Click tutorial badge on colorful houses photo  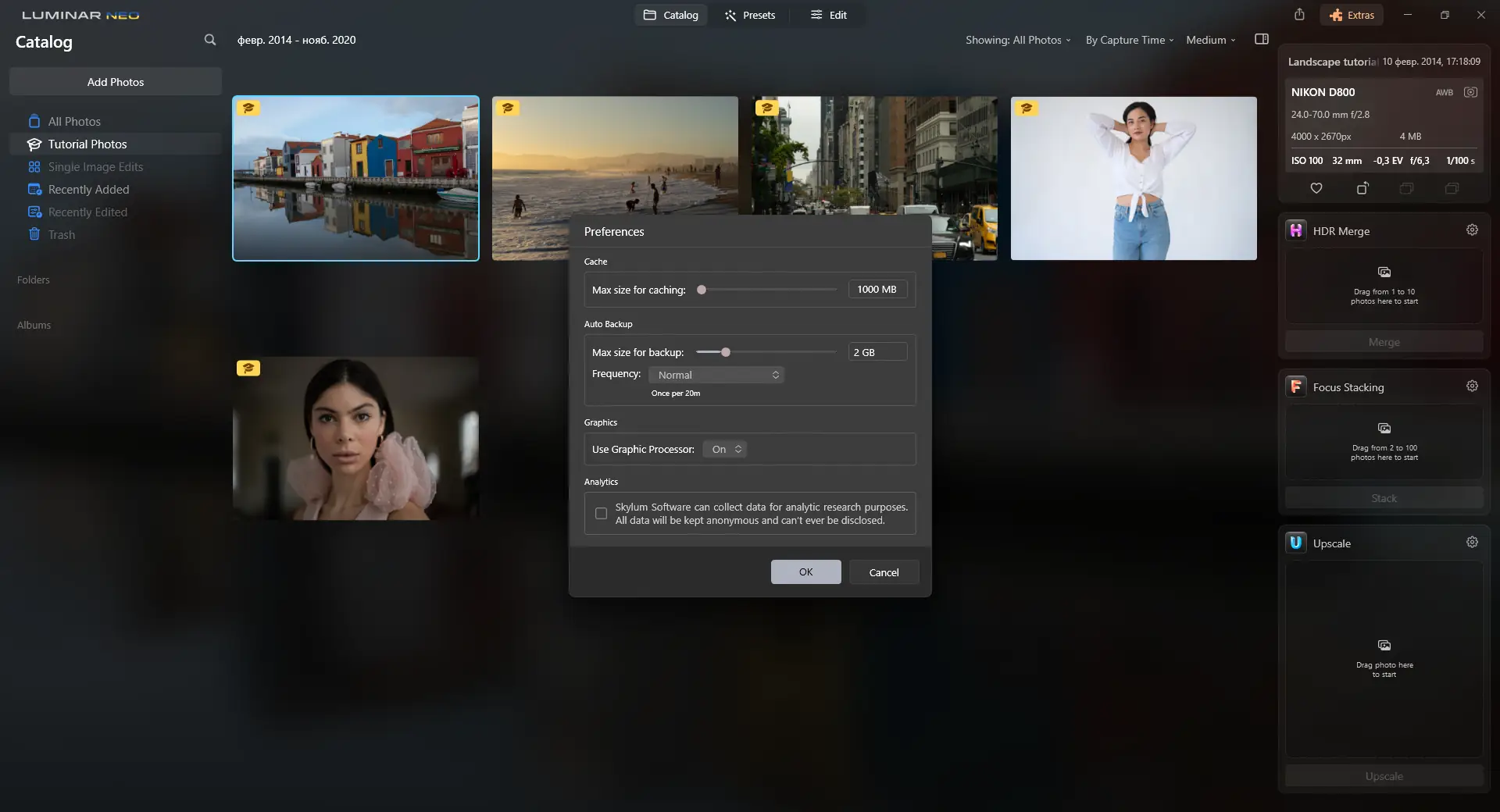click(x=248, y=108)
